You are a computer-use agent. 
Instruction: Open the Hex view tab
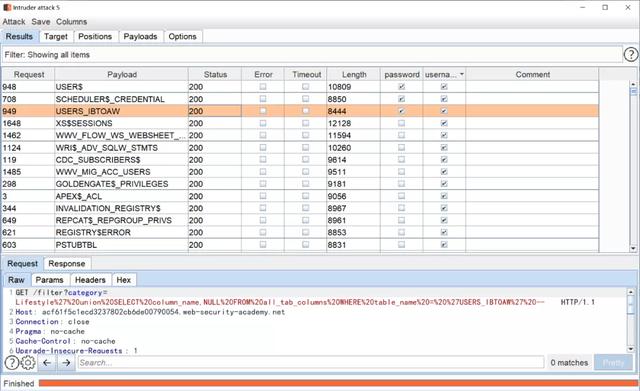(124, 280)
